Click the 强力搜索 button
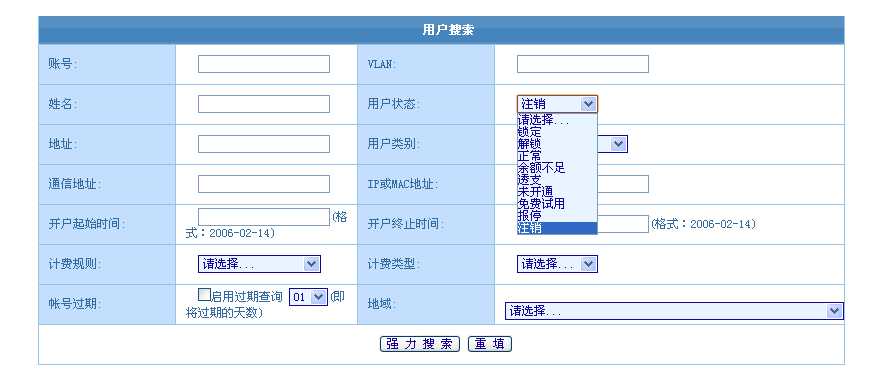 [419, 344]
